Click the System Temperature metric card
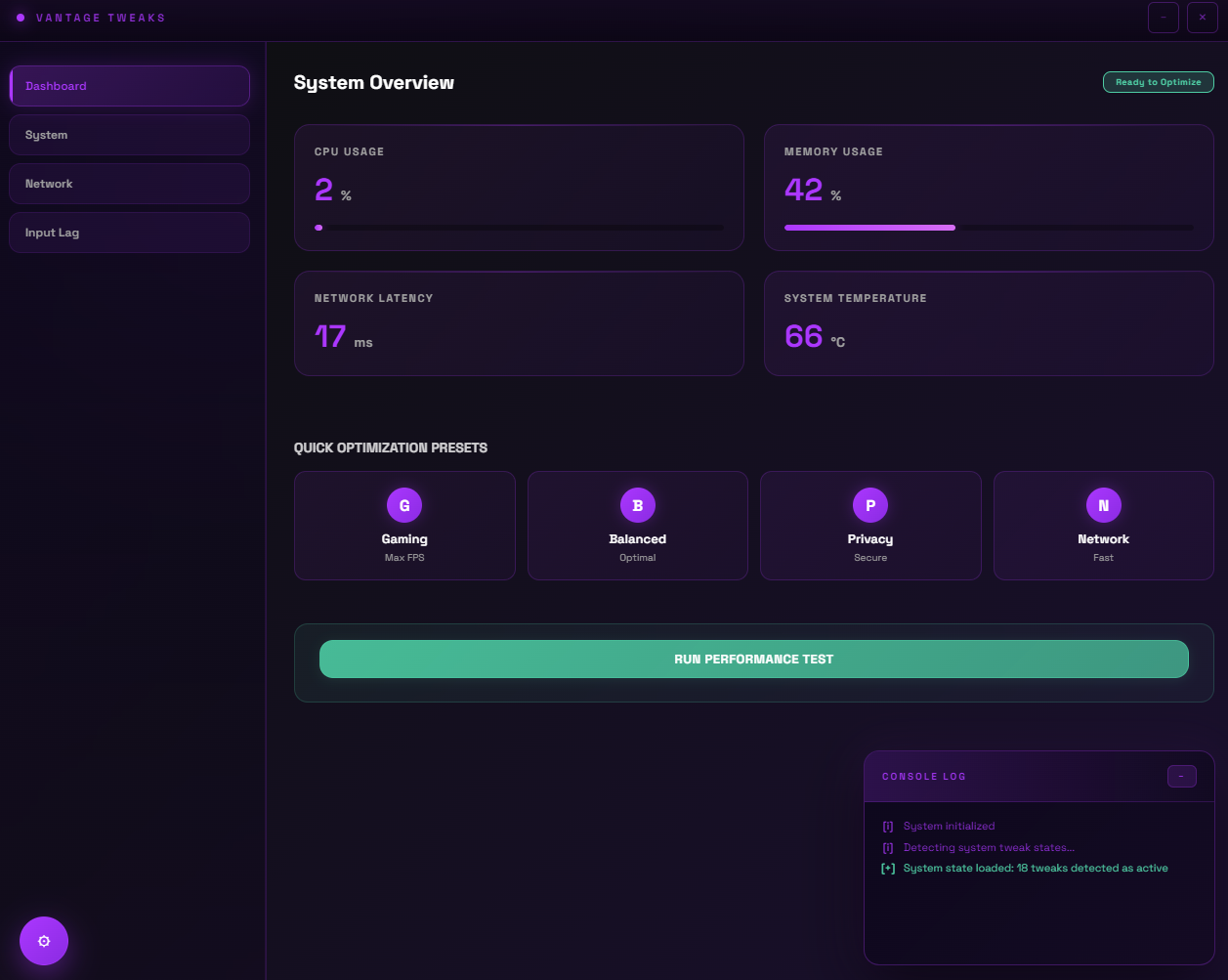1228x980 pixels. coord(989,323)
